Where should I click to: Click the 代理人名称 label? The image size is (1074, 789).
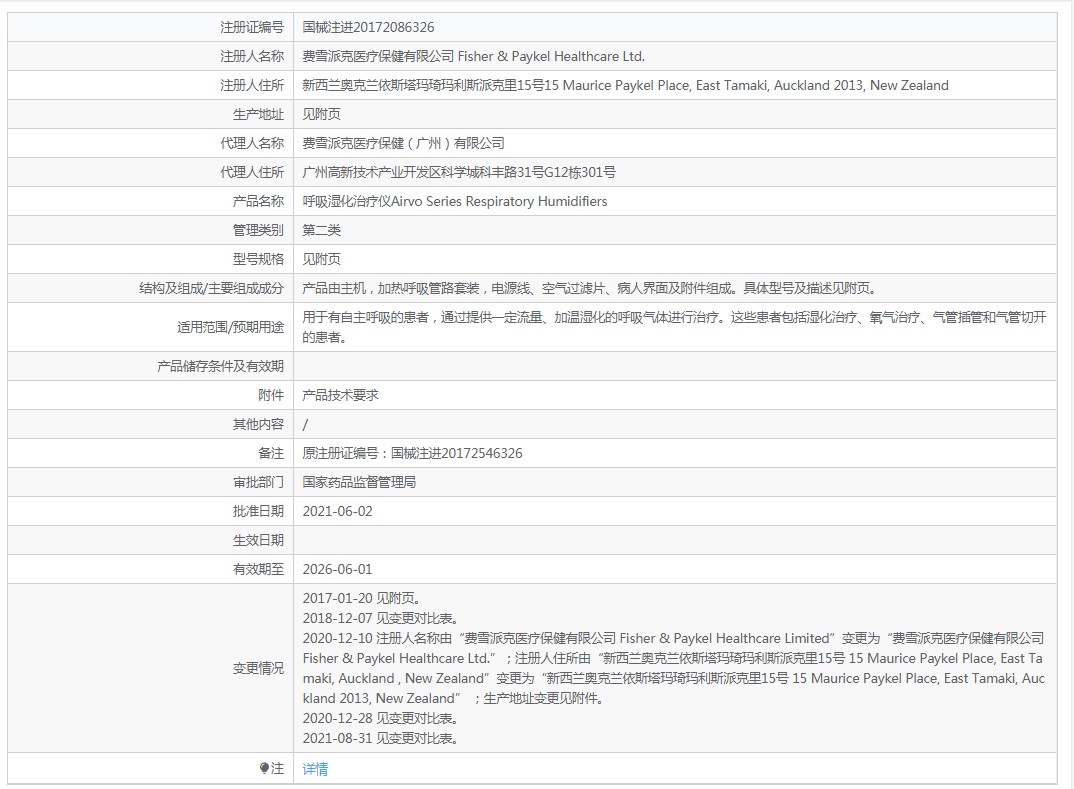251,143
